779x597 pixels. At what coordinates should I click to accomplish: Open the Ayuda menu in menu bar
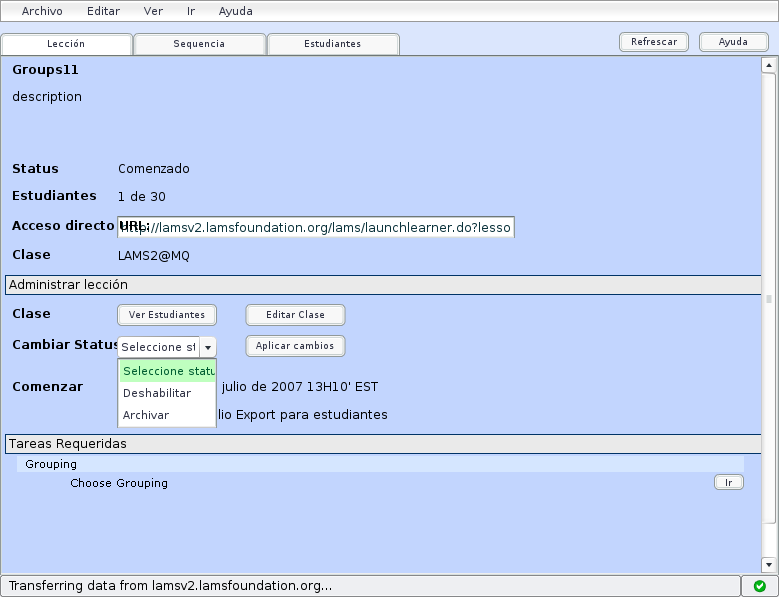(x=235, y=12)
